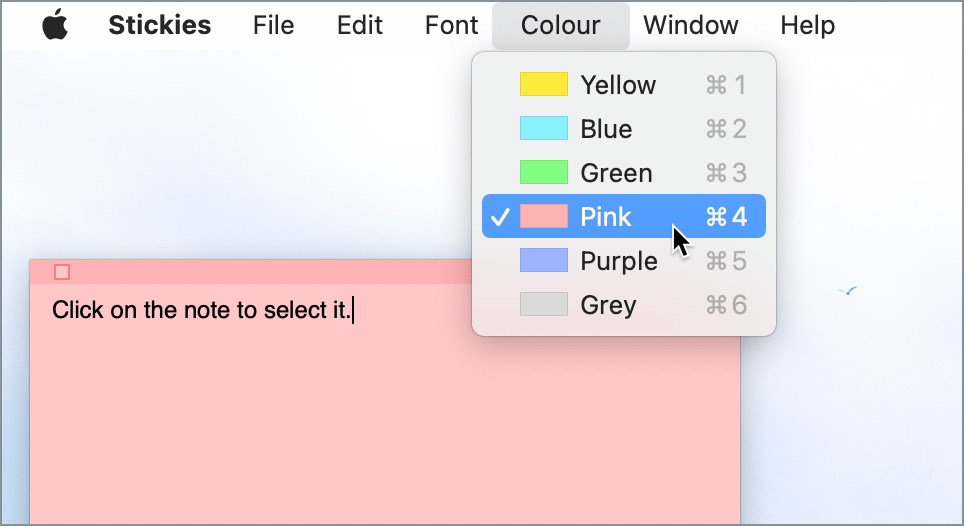
Task: Open the Stickies application menu
Action: click(x=159, y=26)
